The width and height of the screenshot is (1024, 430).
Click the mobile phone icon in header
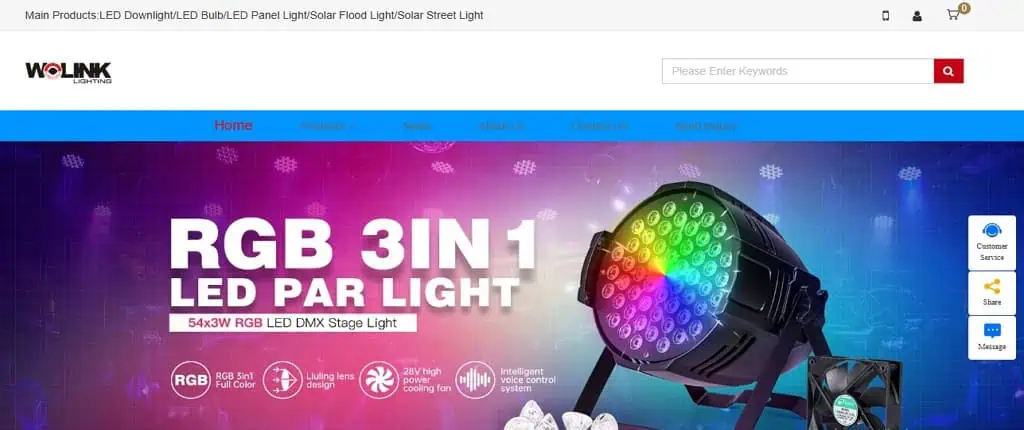tap(886, 16)
